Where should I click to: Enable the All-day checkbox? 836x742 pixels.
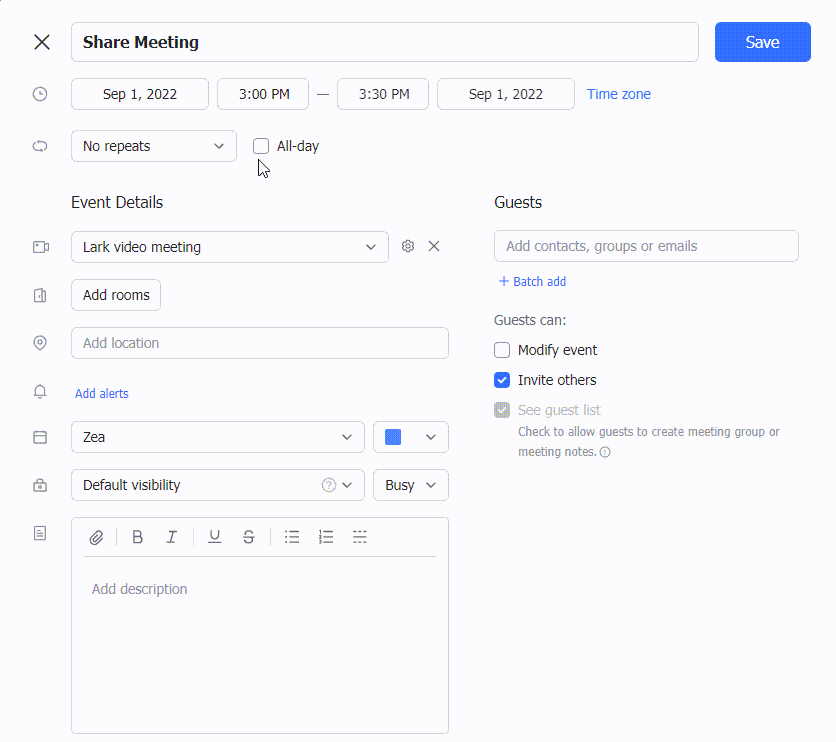click(261, 146)
